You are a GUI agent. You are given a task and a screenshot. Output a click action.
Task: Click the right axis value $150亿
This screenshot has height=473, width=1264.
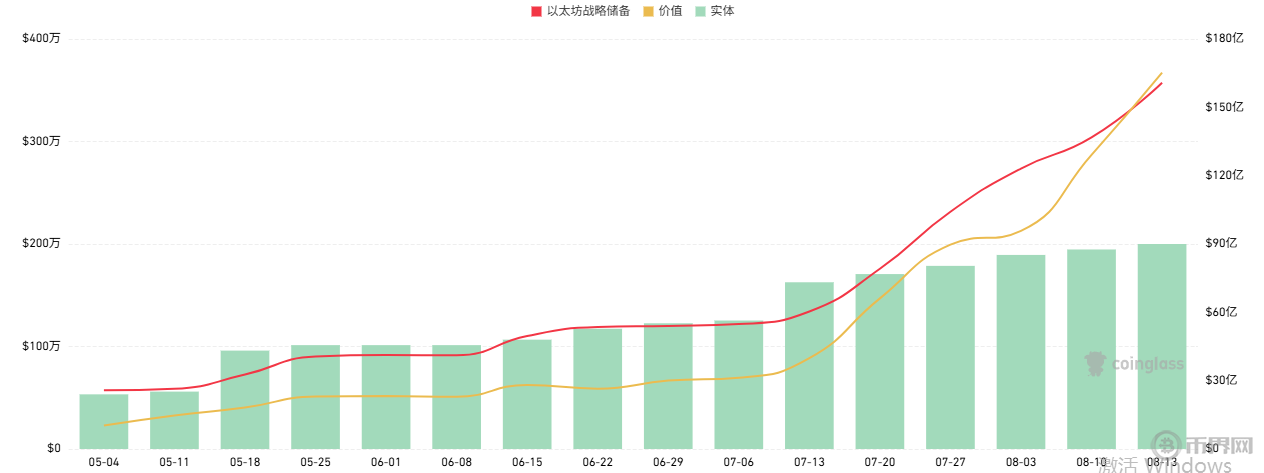coord(1224,107)
